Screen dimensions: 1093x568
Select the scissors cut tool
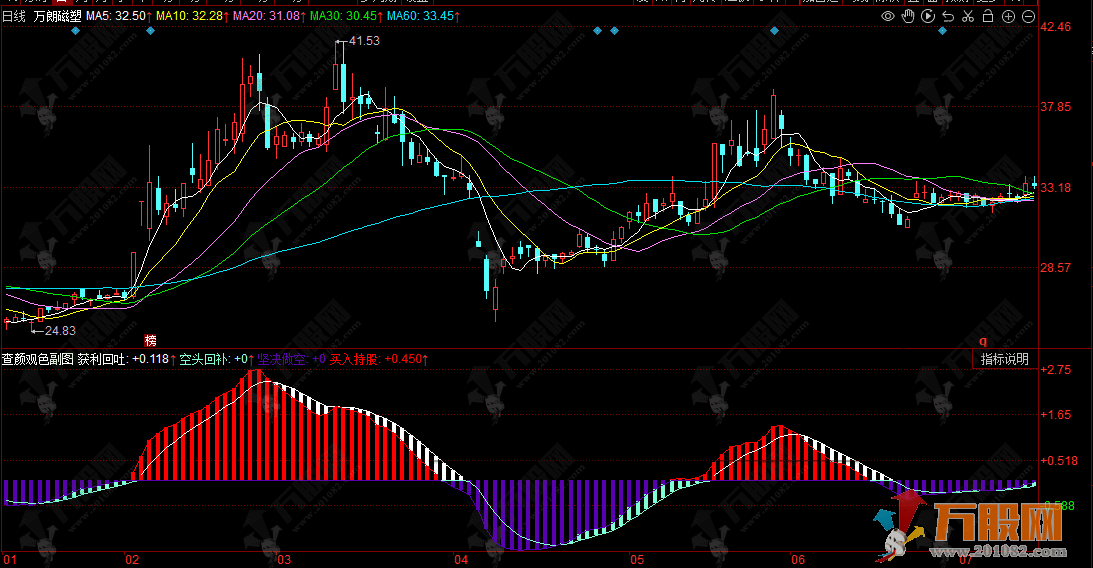(968, 16)
